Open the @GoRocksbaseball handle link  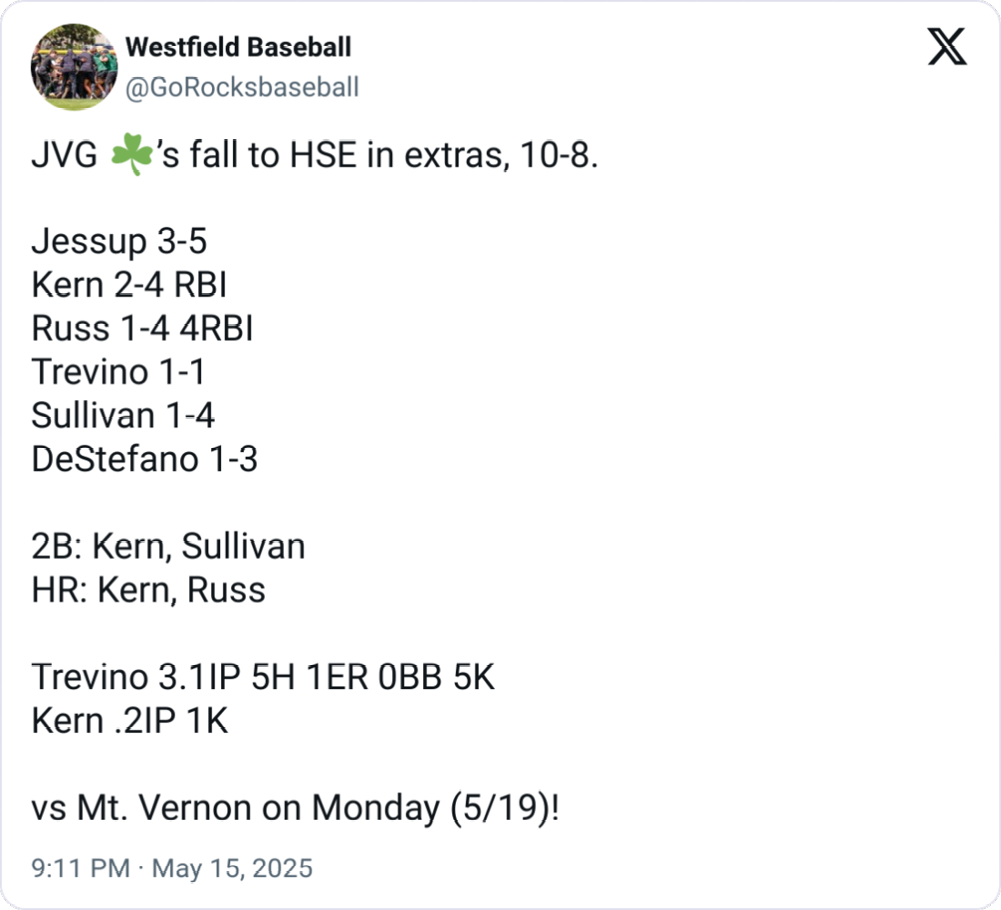pos(241,88)
